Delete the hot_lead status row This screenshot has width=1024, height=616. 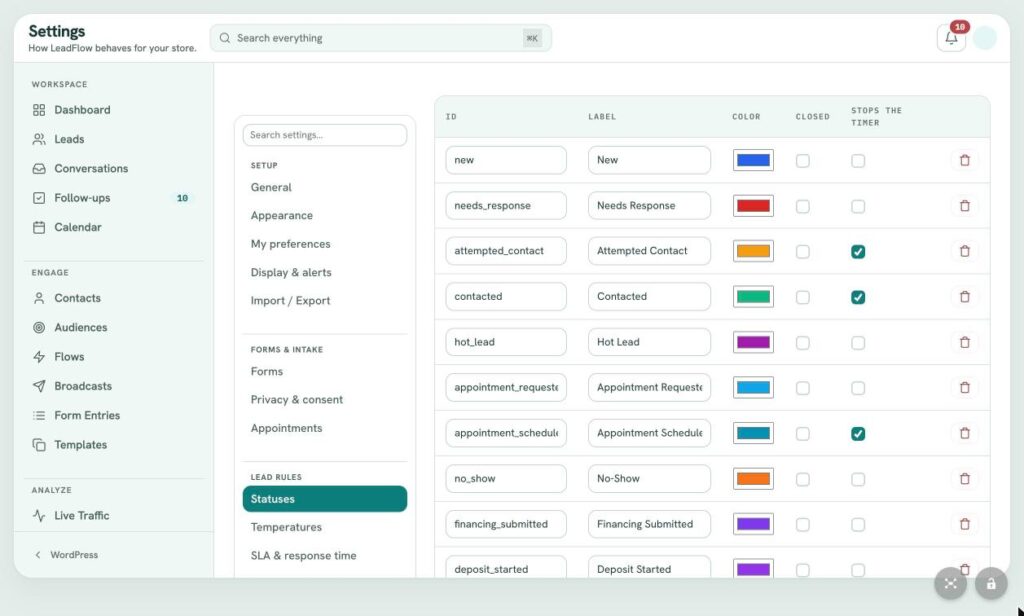pyautogui.click(x=965, y=342)
